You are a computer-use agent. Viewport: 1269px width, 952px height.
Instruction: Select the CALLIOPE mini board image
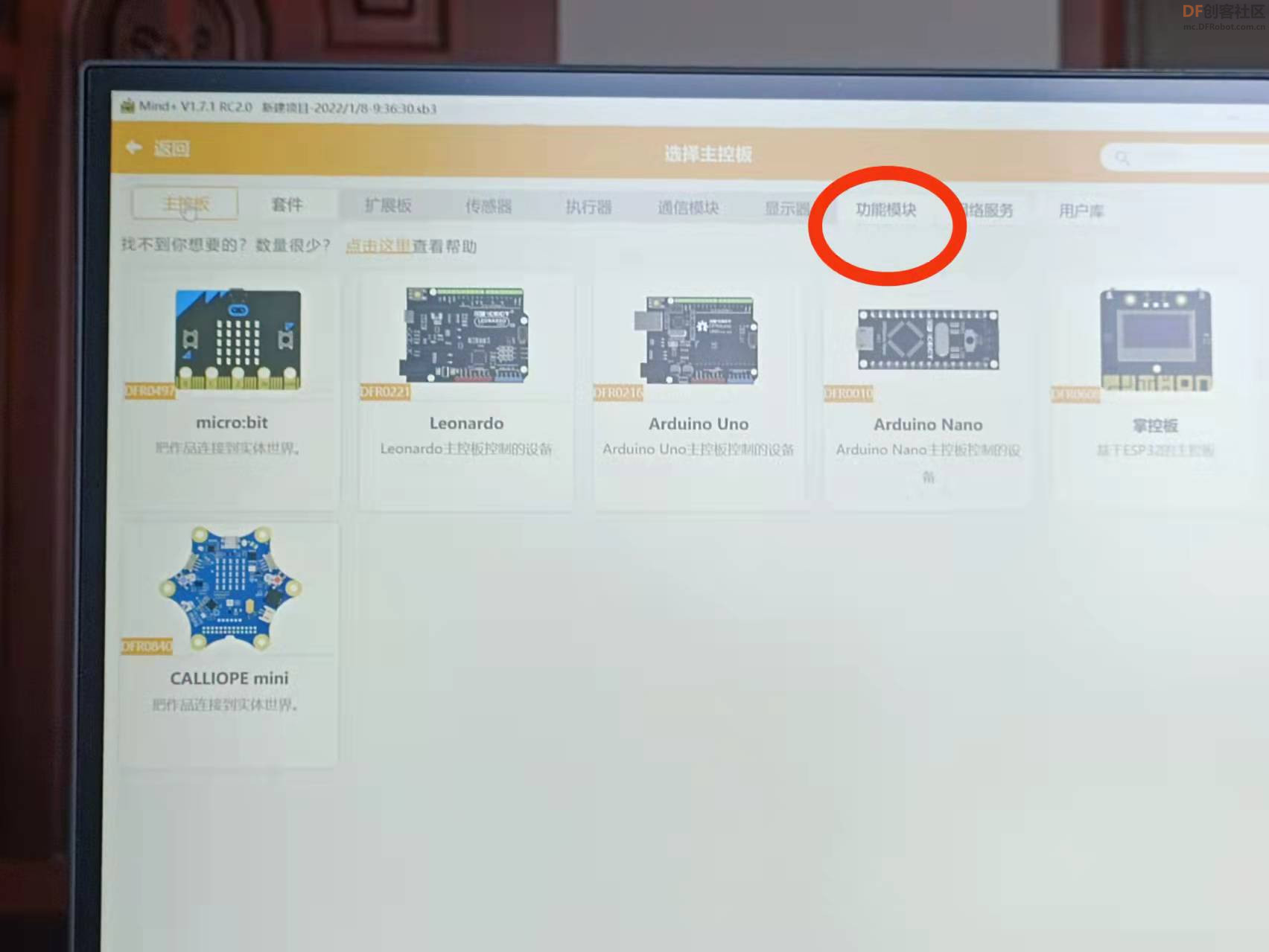230,589
